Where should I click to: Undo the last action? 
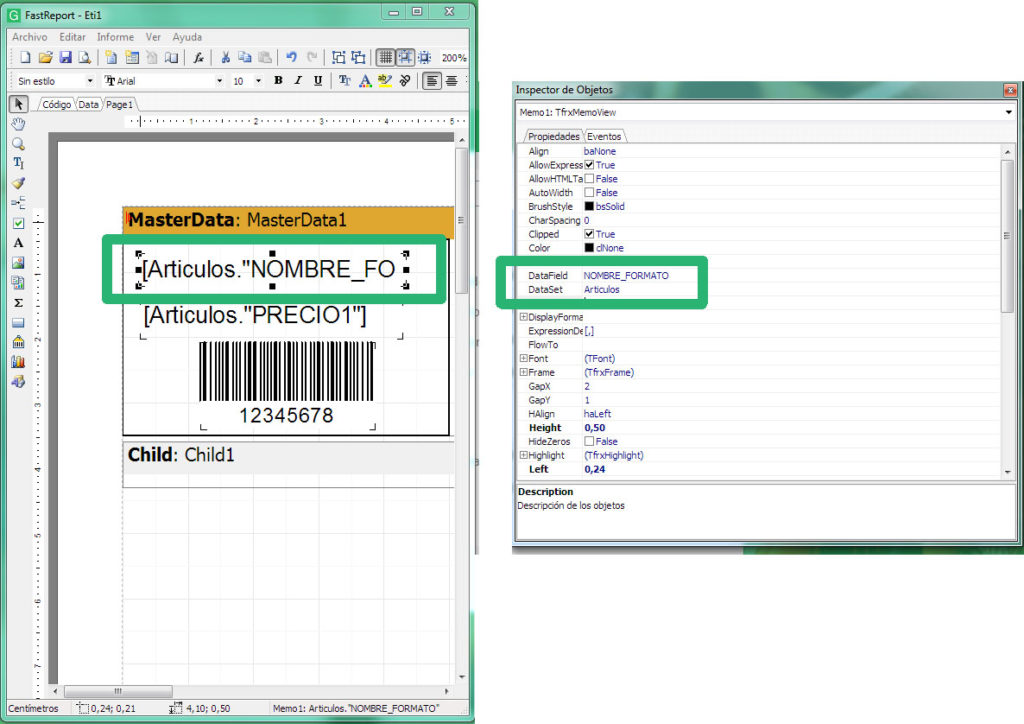coord(291,57)
